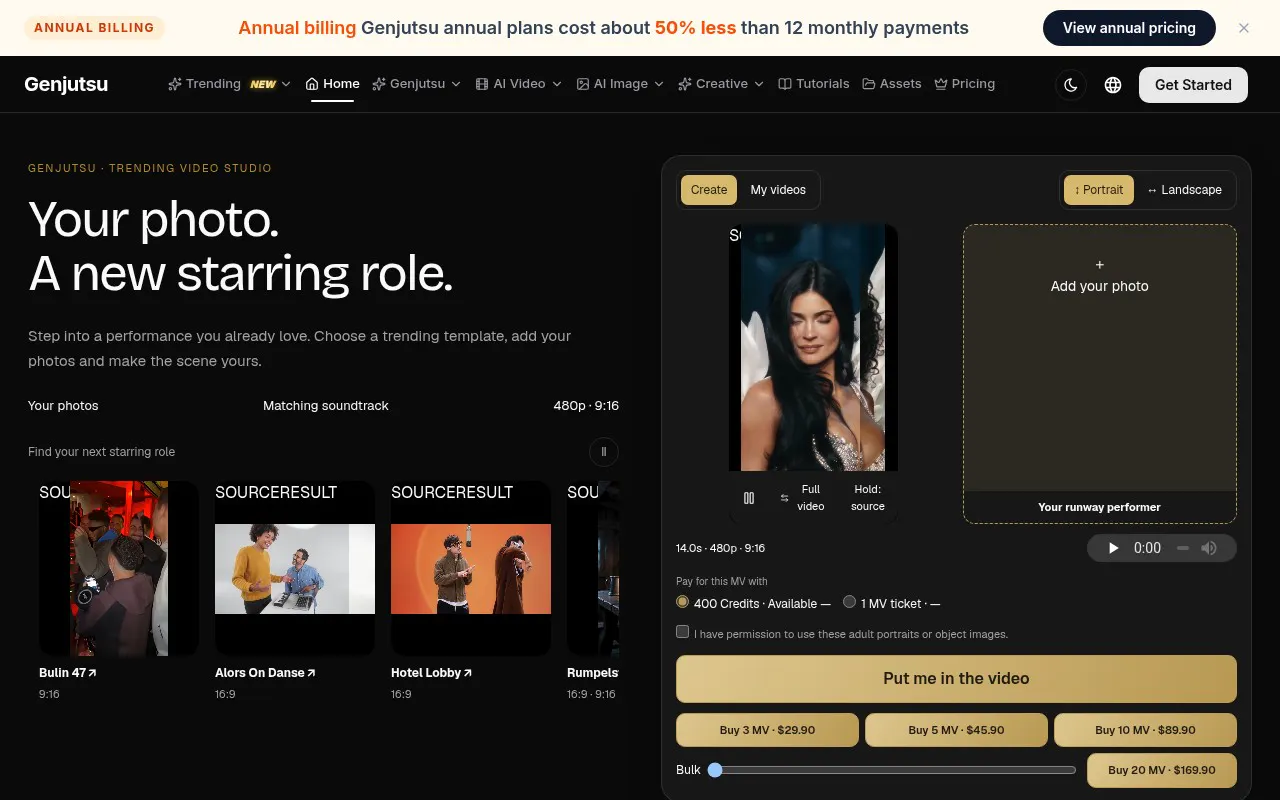Expand the Genjutsu navigation dropdown

pos(417,84)
